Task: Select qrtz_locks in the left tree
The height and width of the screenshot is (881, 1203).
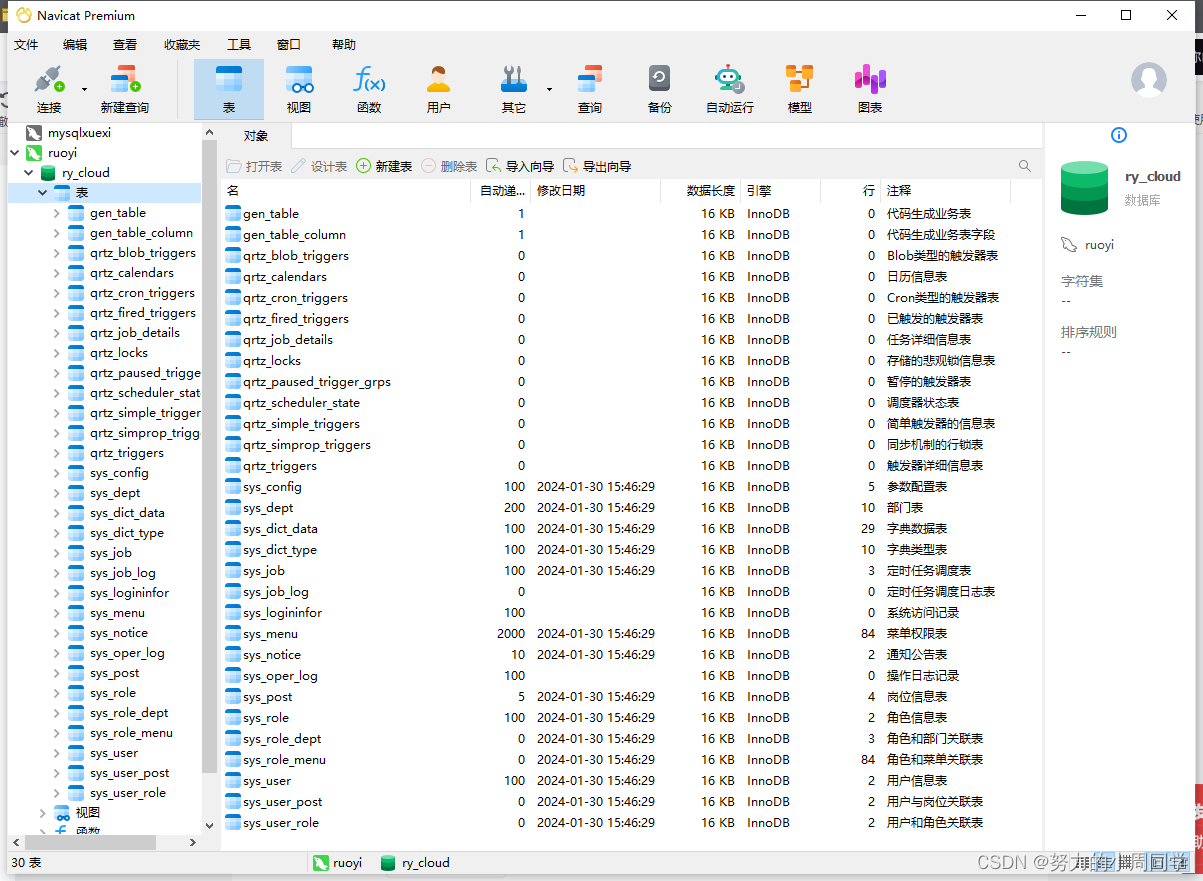Action: (x=118, y=353)
